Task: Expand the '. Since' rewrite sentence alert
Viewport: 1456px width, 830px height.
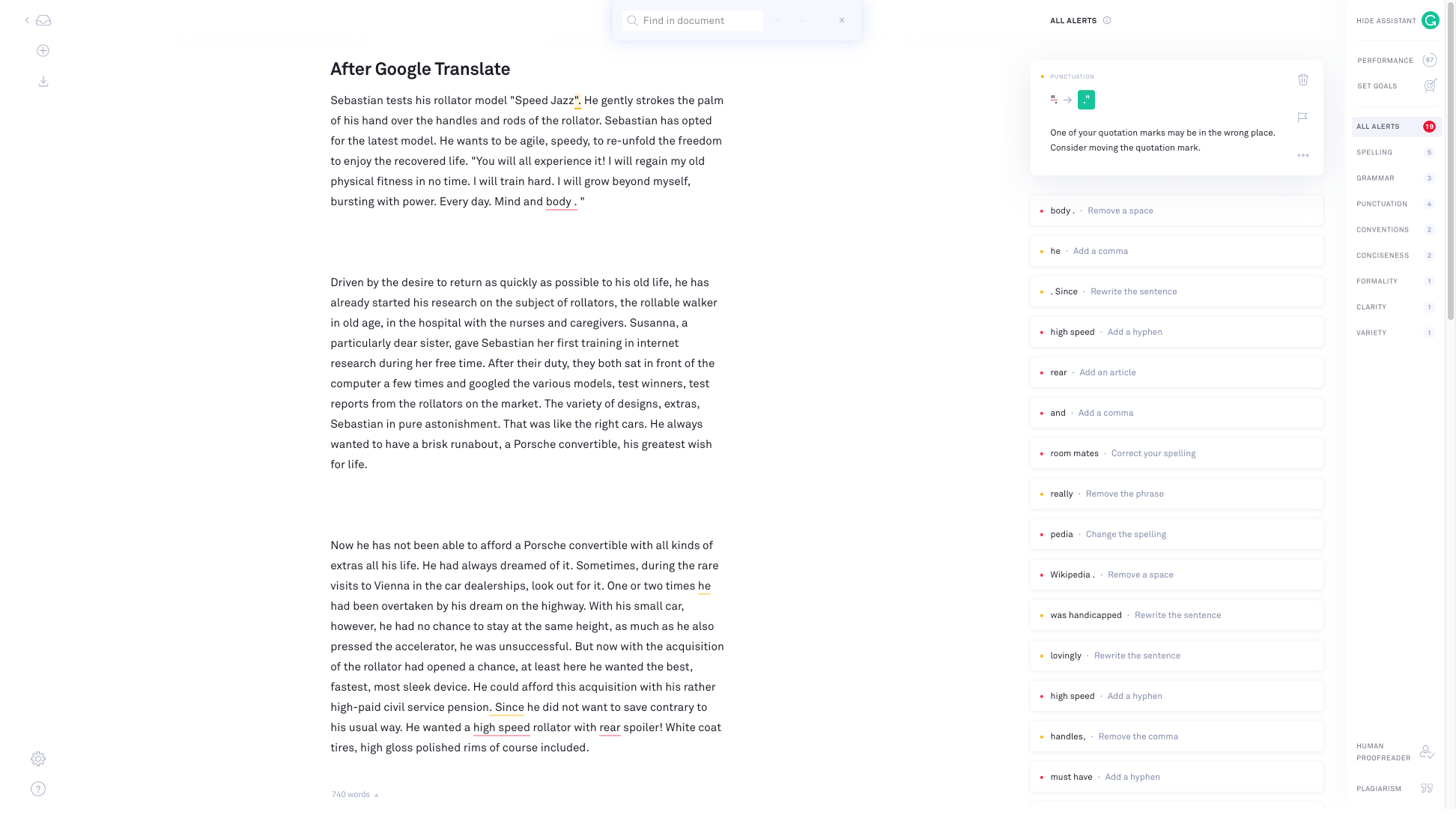Action: pos(1177,291)
